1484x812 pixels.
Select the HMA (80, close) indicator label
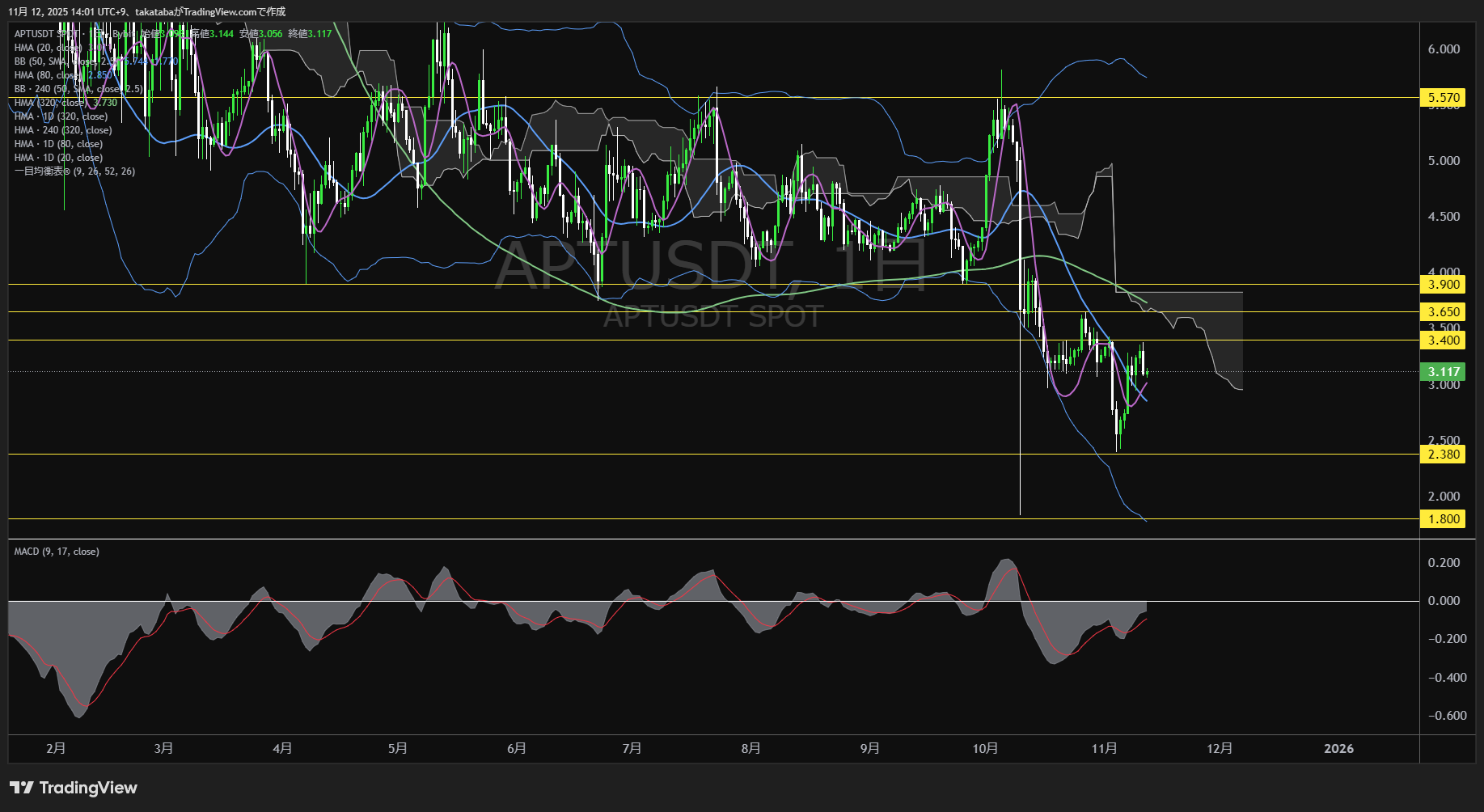pyautogui.click(x=49, y=75)
